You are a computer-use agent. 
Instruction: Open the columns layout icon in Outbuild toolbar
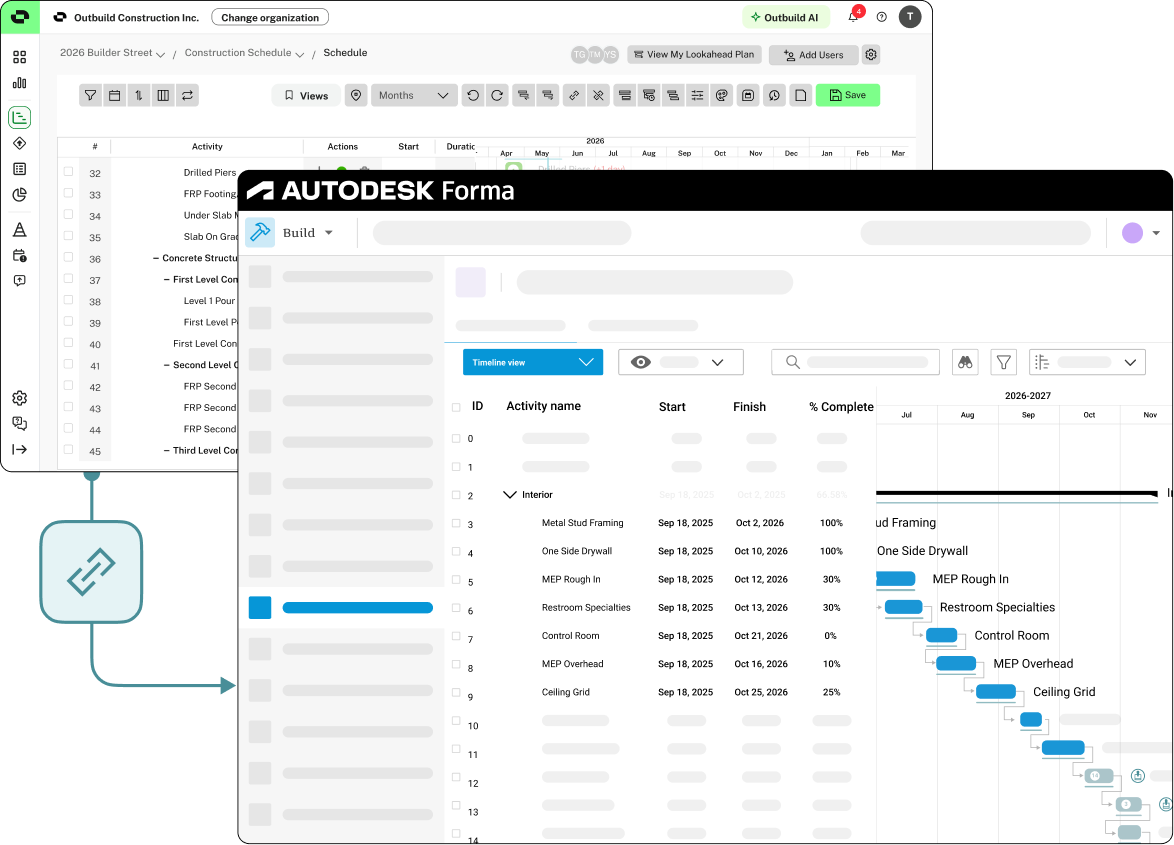coord(163,96)
